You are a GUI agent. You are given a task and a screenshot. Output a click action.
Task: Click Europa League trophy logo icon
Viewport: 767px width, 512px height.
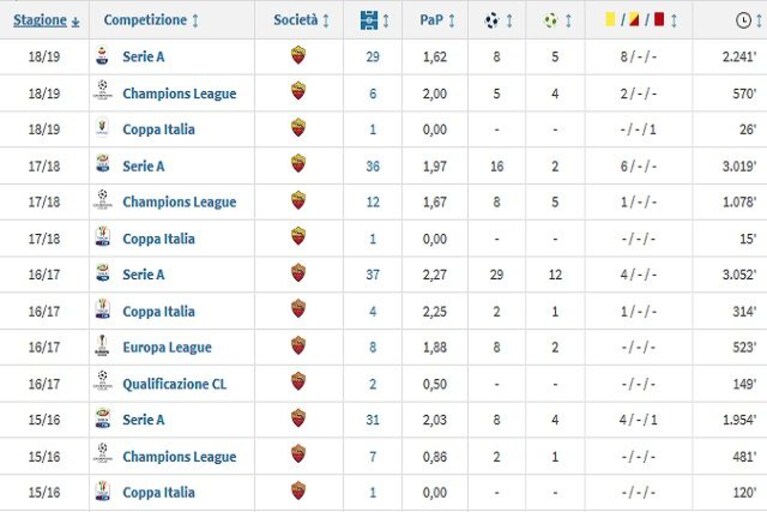[x=102, y=346]
